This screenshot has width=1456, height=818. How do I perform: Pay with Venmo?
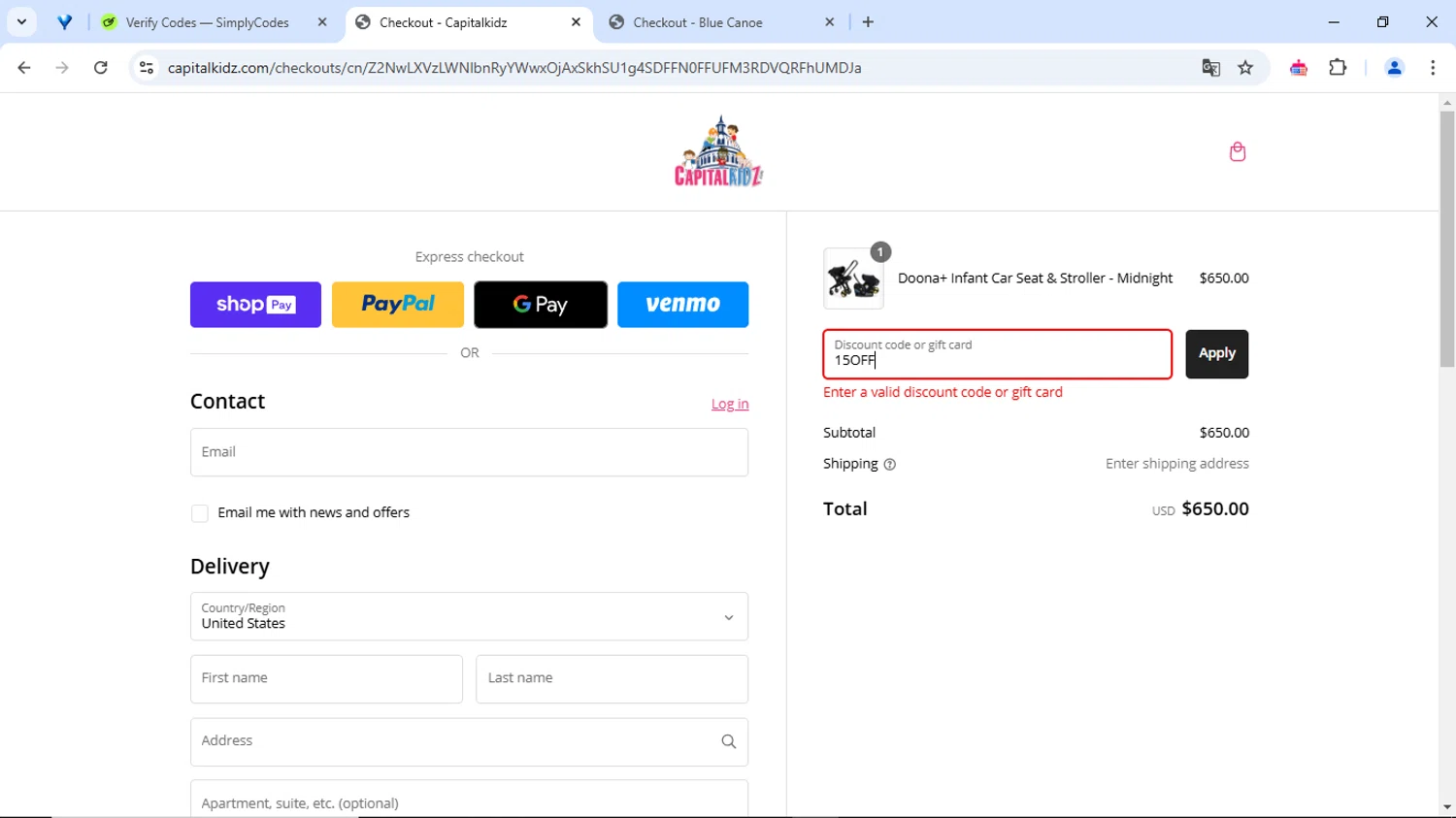pyautogui.click(x=683, y=305)
